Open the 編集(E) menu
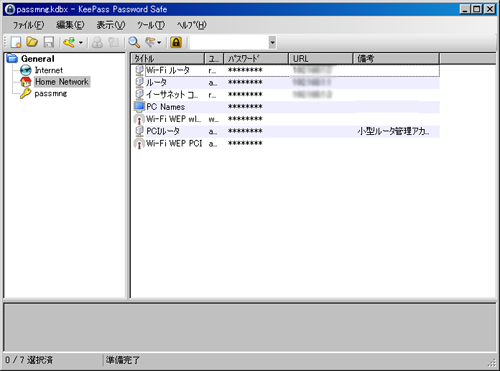Image resolution: width=500 pixels, height=371 pixels. click(70, 25)
